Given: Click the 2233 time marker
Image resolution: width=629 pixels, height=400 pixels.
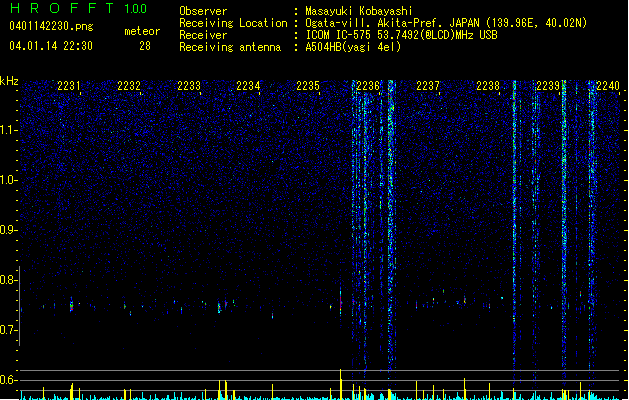Looking at the screenshot, I should [x=189, y=86].
